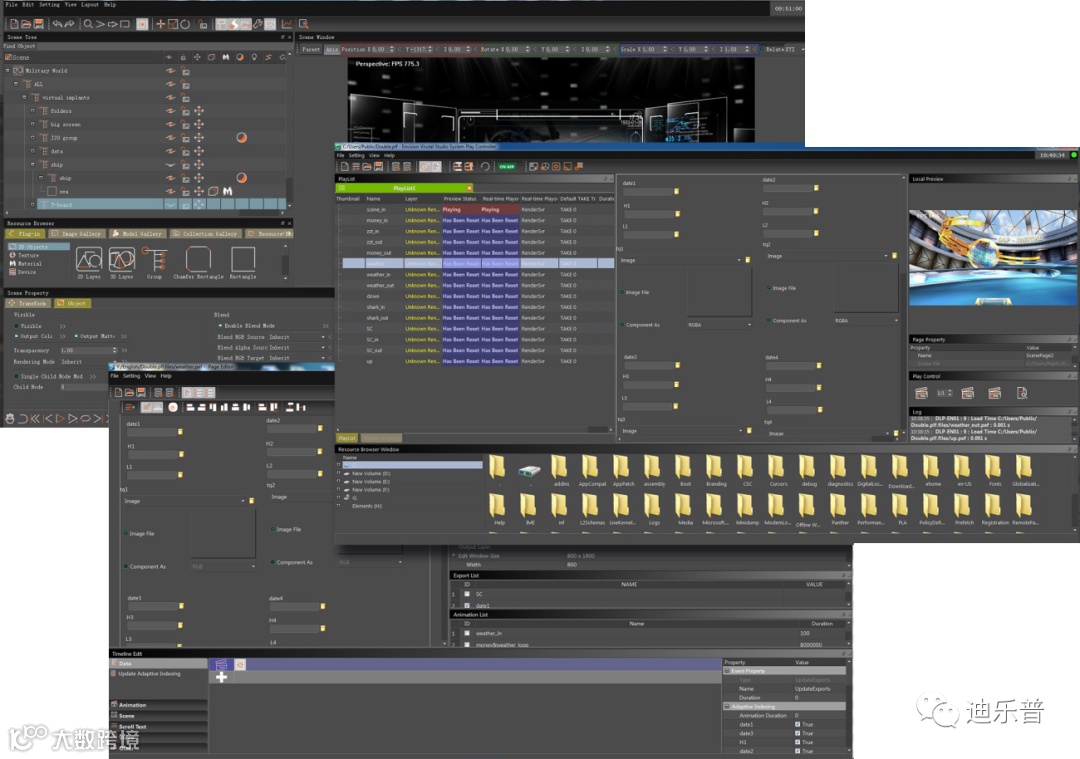Click the page search icon in Play Control panel
This screenshot has width=1080, height=759.
(1021, 393)
